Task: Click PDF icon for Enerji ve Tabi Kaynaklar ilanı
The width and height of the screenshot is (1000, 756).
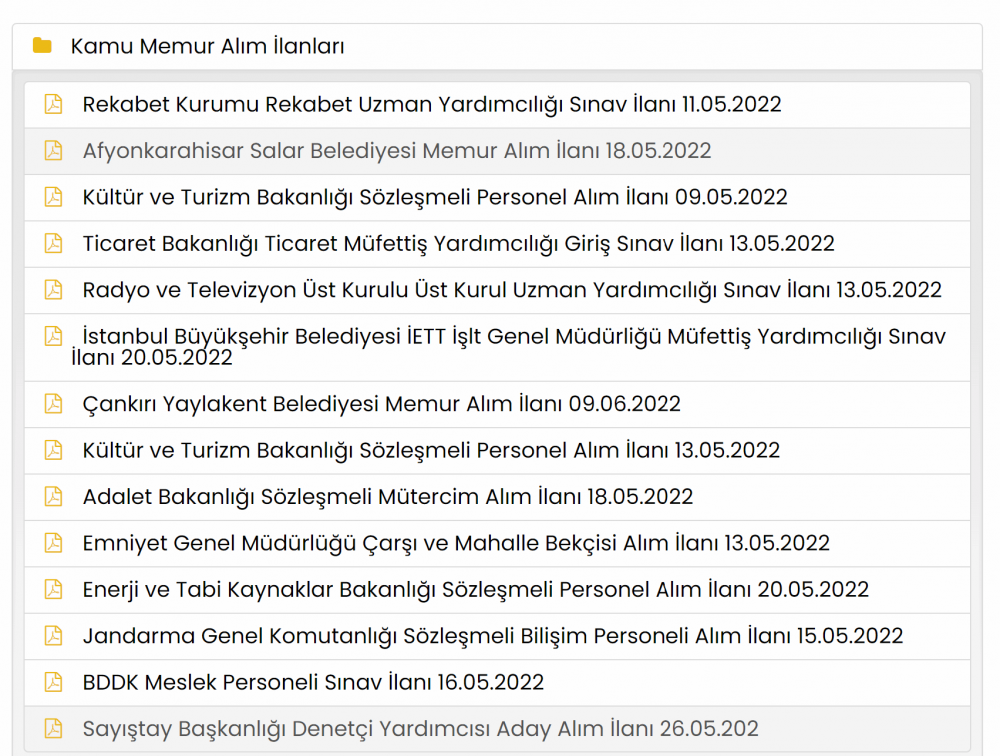Action: click(54, 589)
